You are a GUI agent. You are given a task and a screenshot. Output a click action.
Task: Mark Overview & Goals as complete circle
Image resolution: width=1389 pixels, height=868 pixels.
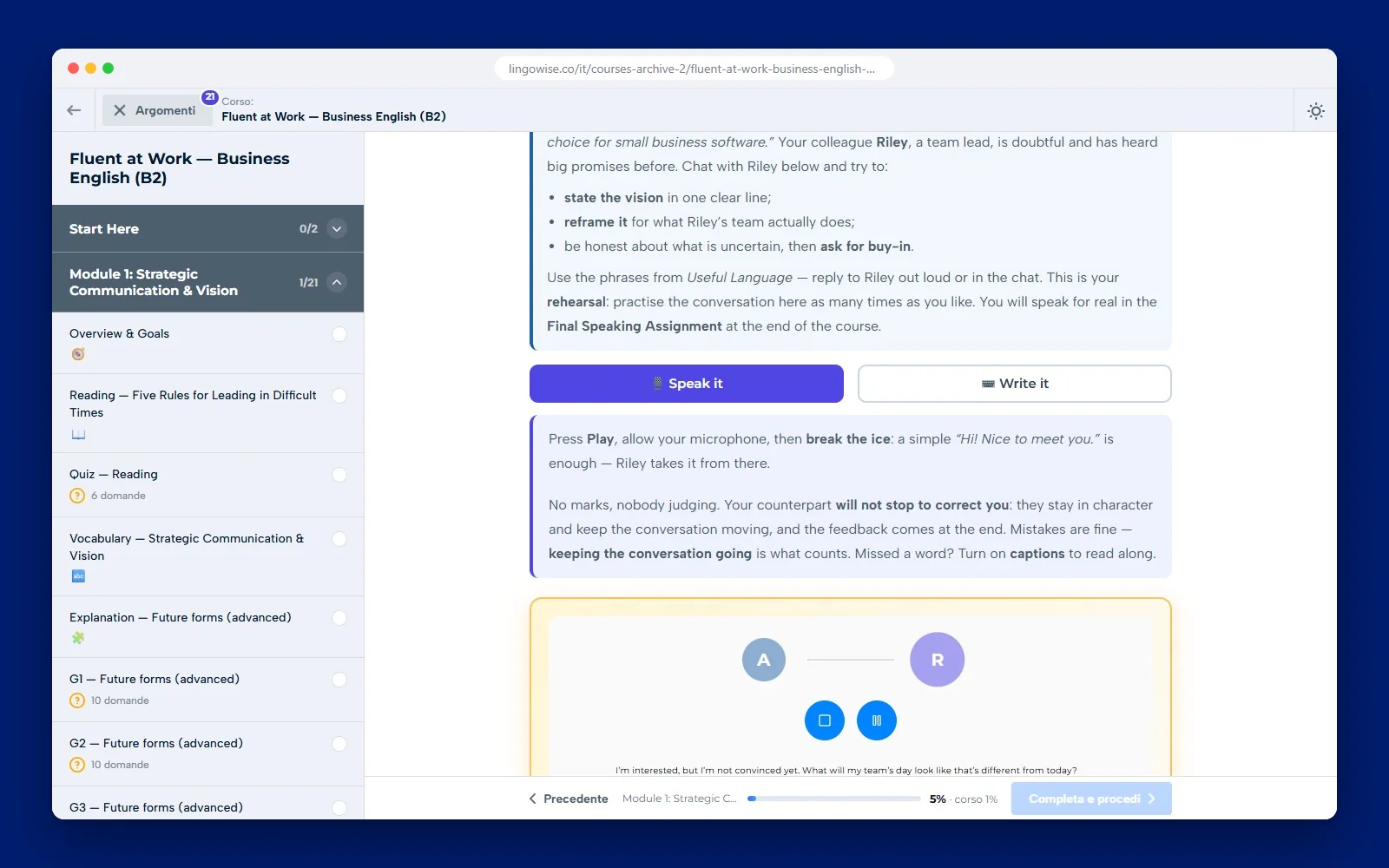[339, 334]
